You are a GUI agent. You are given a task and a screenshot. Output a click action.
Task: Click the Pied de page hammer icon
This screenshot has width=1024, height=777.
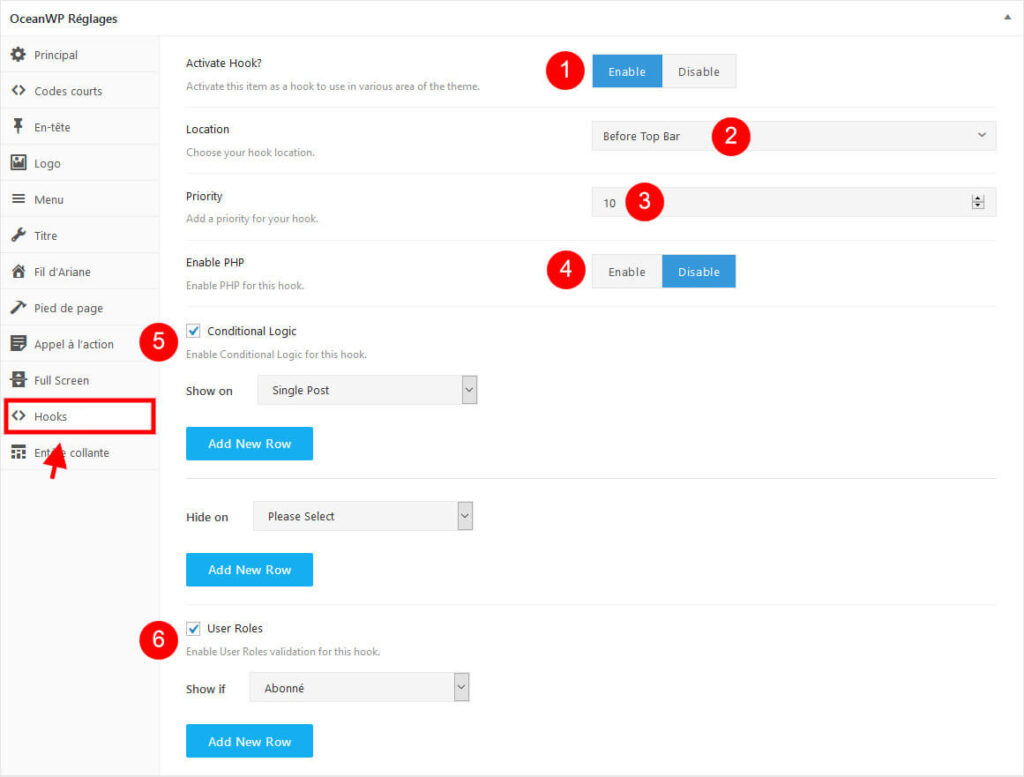click(x=18, y=307)
